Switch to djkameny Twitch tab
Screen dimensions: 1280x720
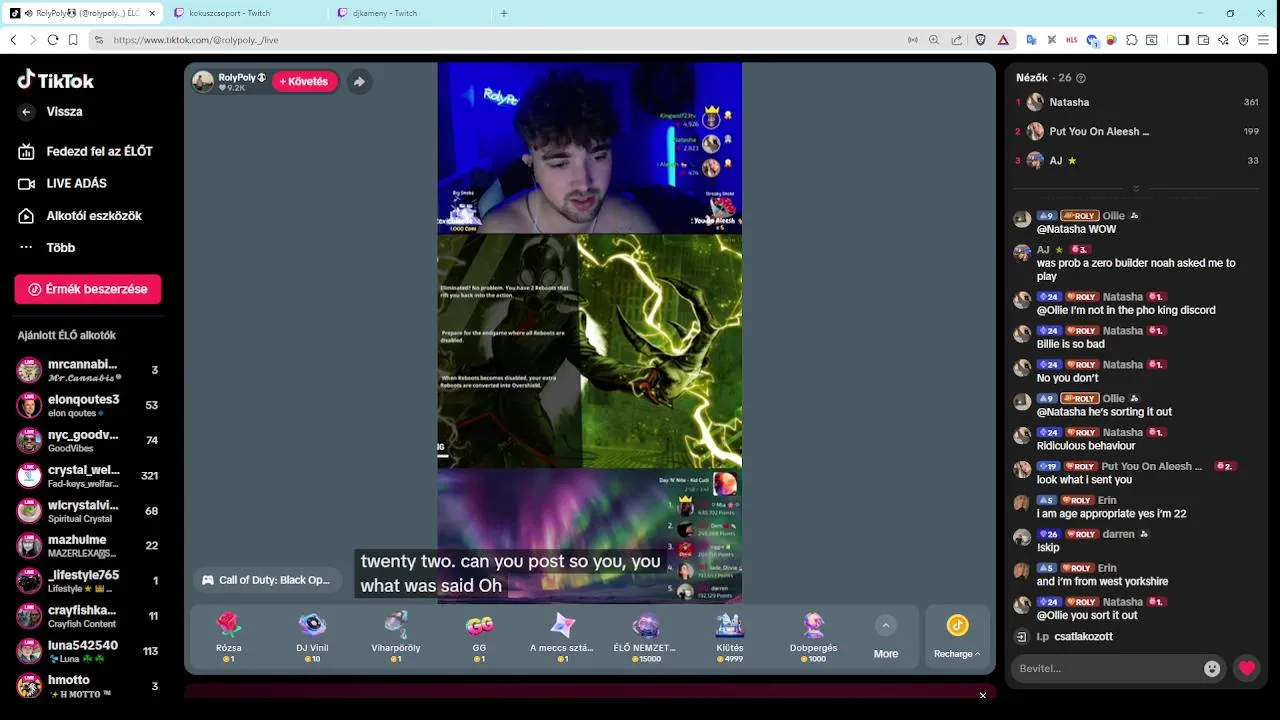[410, 13]
